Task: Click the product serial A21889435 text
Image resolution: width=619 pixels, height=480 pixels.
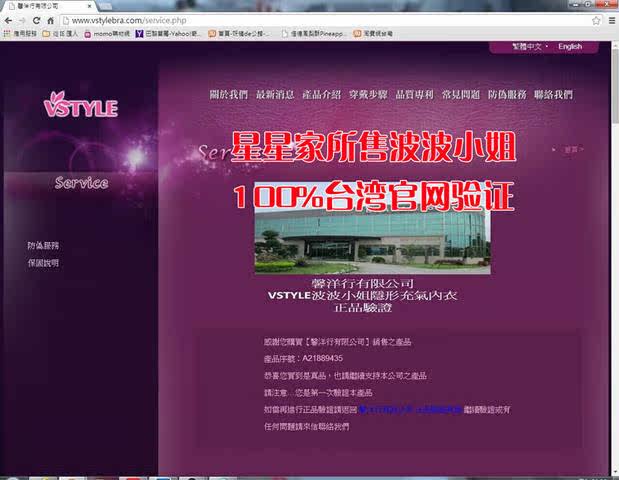Action: tap(323, 358)
